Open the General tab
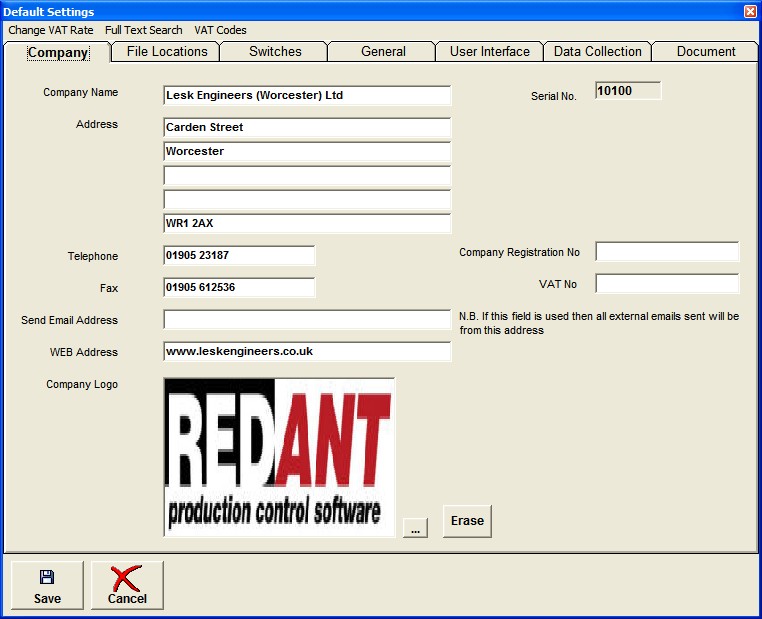The height and width of the screenshot is (619, 762). [383, 52]
